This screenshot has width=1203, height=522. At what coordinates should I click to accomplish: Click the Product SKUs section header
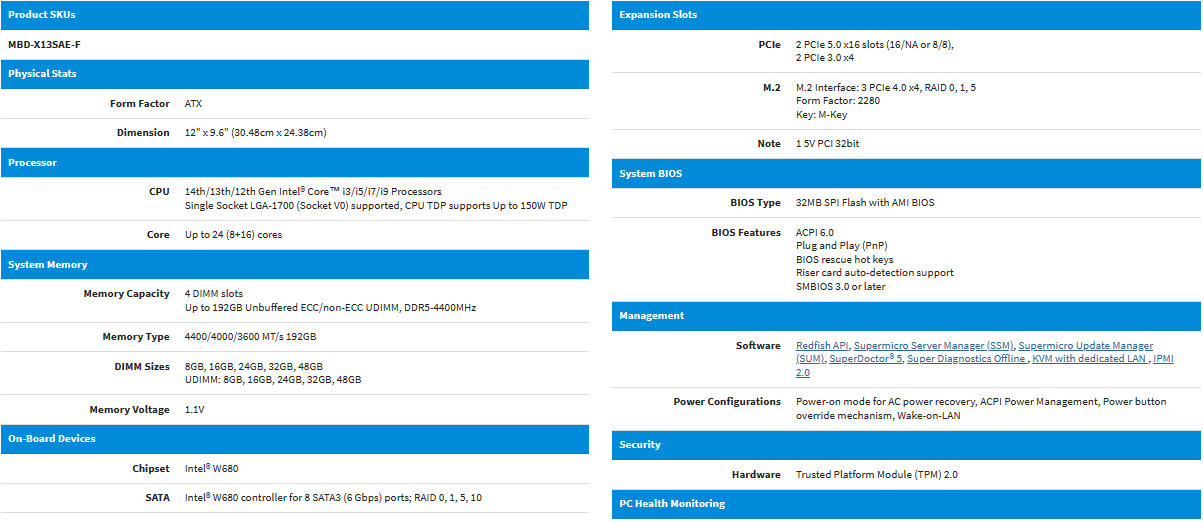295,15
